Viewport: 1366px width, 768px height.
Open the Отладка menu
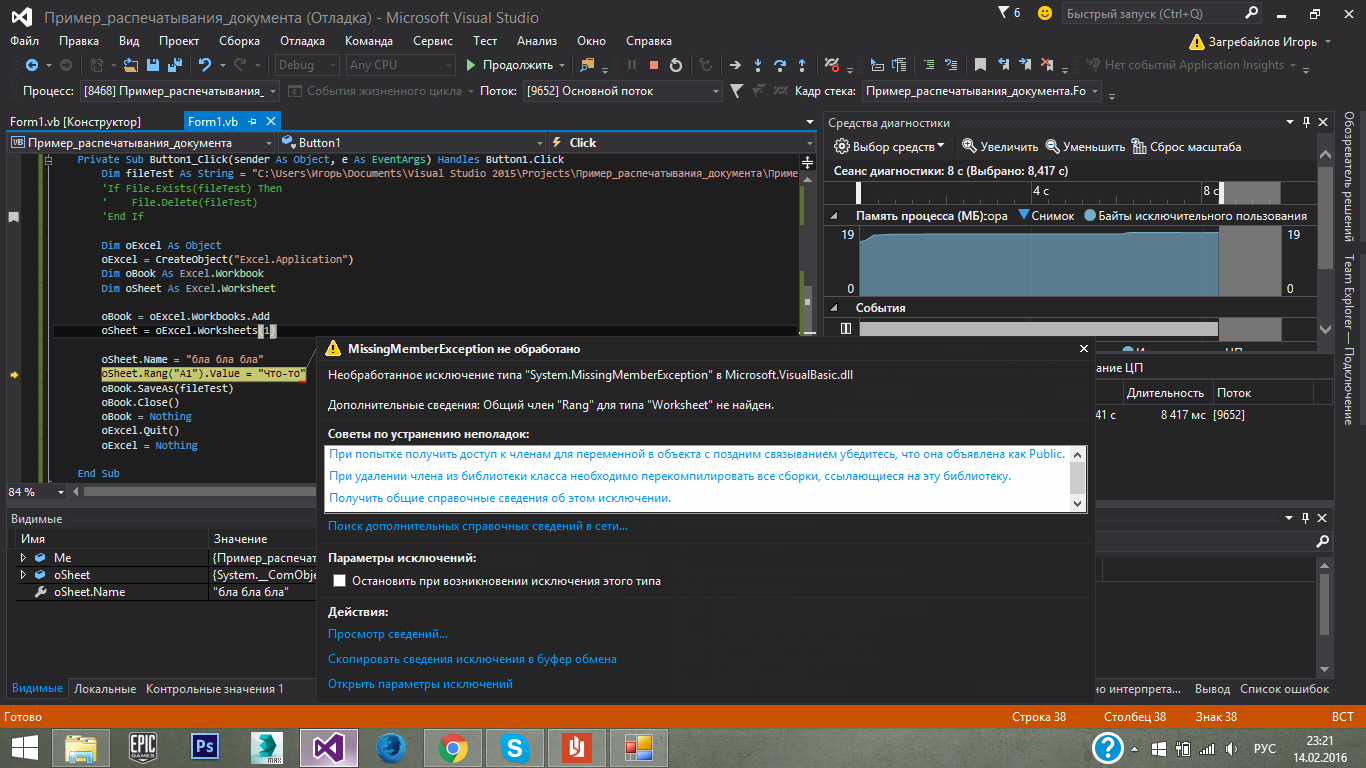[302, 41]
